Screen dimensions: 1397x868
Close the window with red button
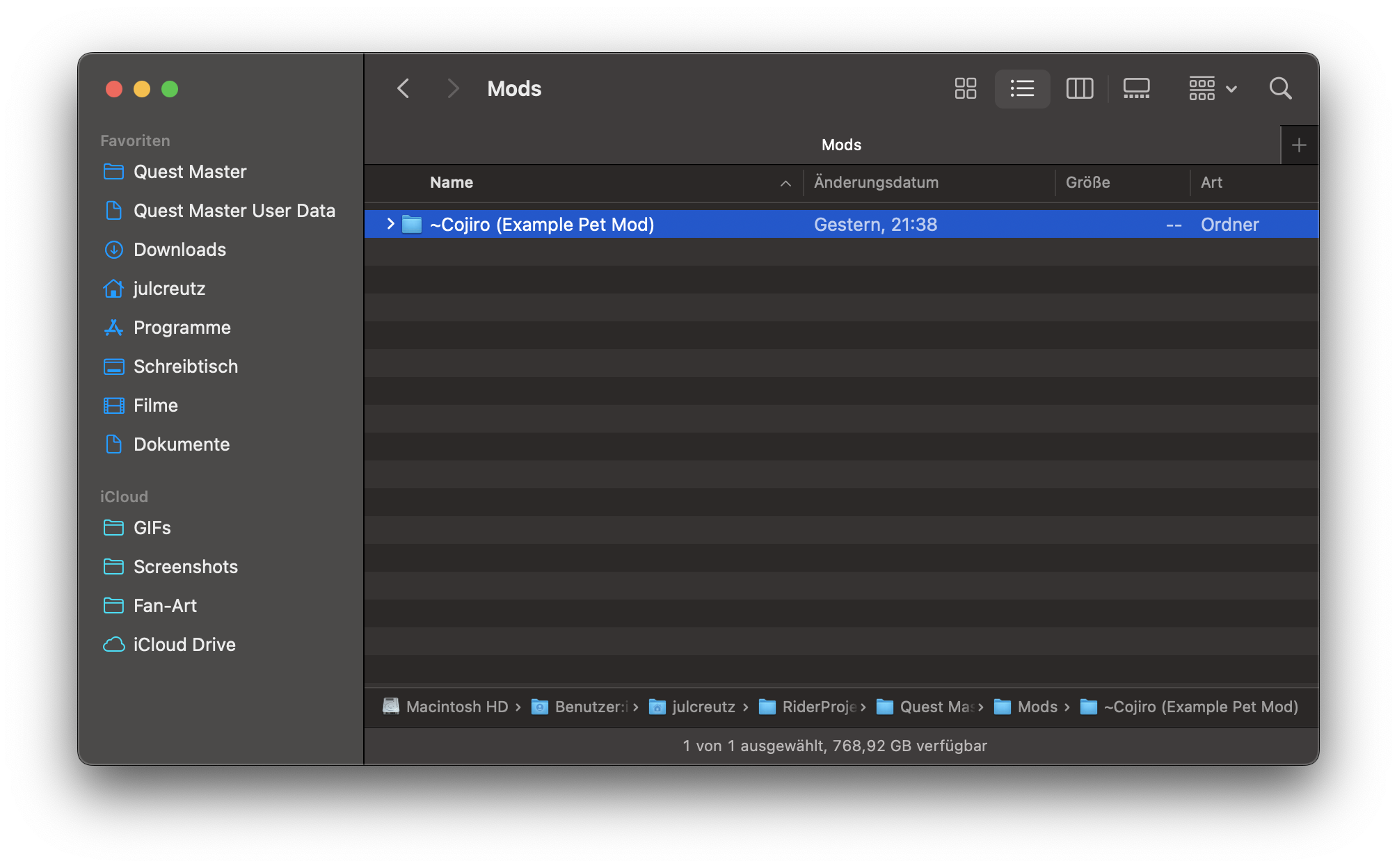point(114,89)
